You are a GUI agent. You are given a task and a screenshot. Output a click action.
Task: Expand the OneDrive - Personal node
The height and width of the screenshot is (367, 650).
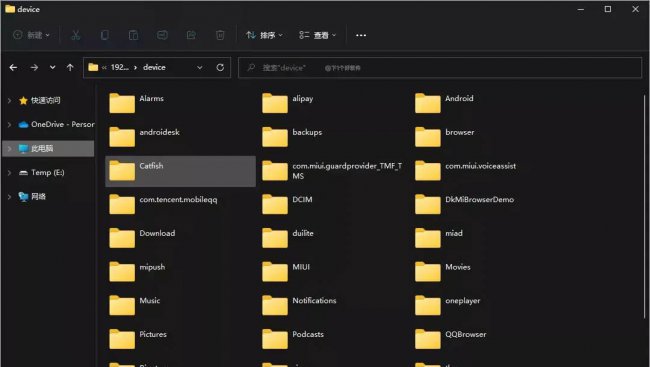(x=10, y=124)
